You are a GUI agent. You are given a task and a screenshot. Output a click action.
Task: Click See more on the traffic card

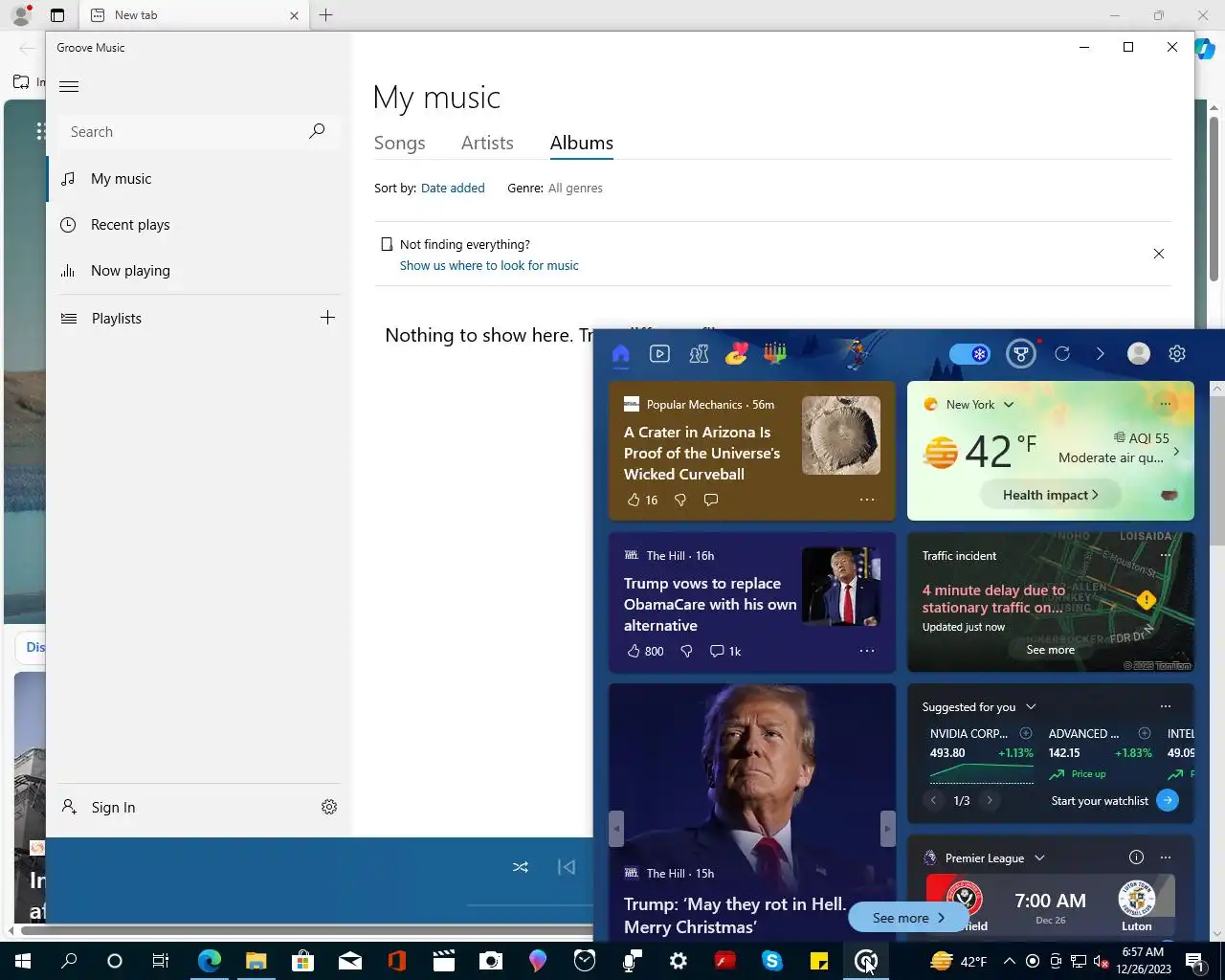(x=1050, y=650)
